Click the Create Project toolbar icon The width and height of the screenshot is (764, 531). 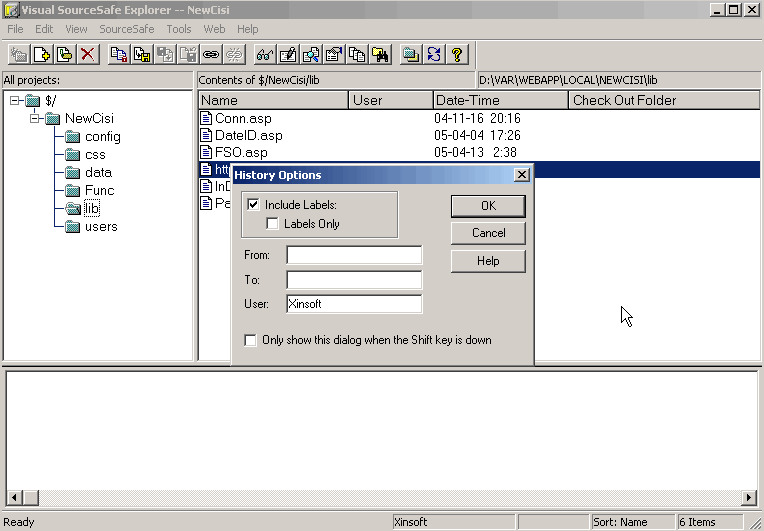(x=19, y=54)
